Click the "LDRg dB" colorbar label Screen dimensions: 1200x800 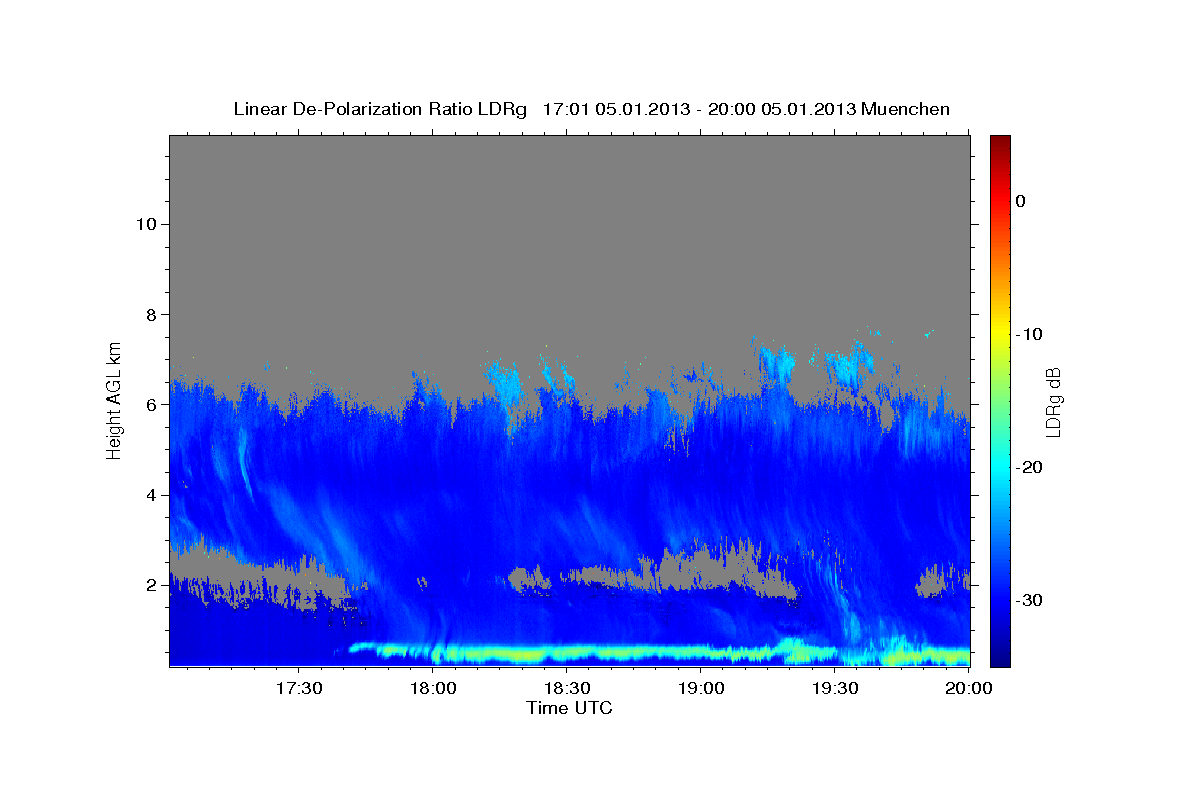(1052, 402)
